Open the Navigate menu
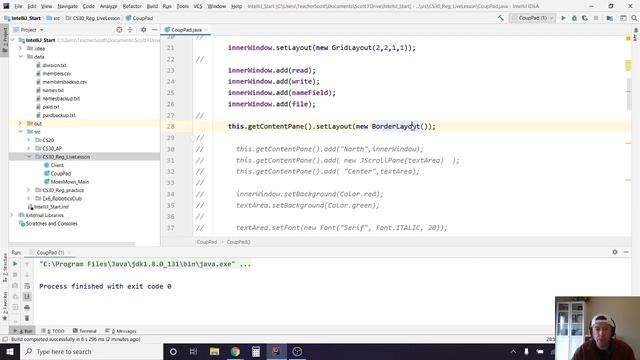Viewport: 640px width, 360px height. pos(67,6)
